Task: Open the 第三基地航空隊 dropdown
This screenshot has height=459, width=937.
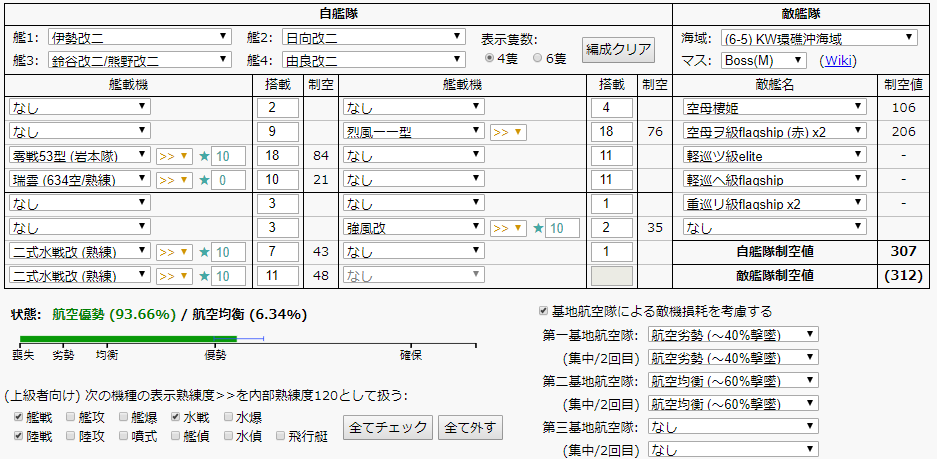Action: (x=733, y=427)
